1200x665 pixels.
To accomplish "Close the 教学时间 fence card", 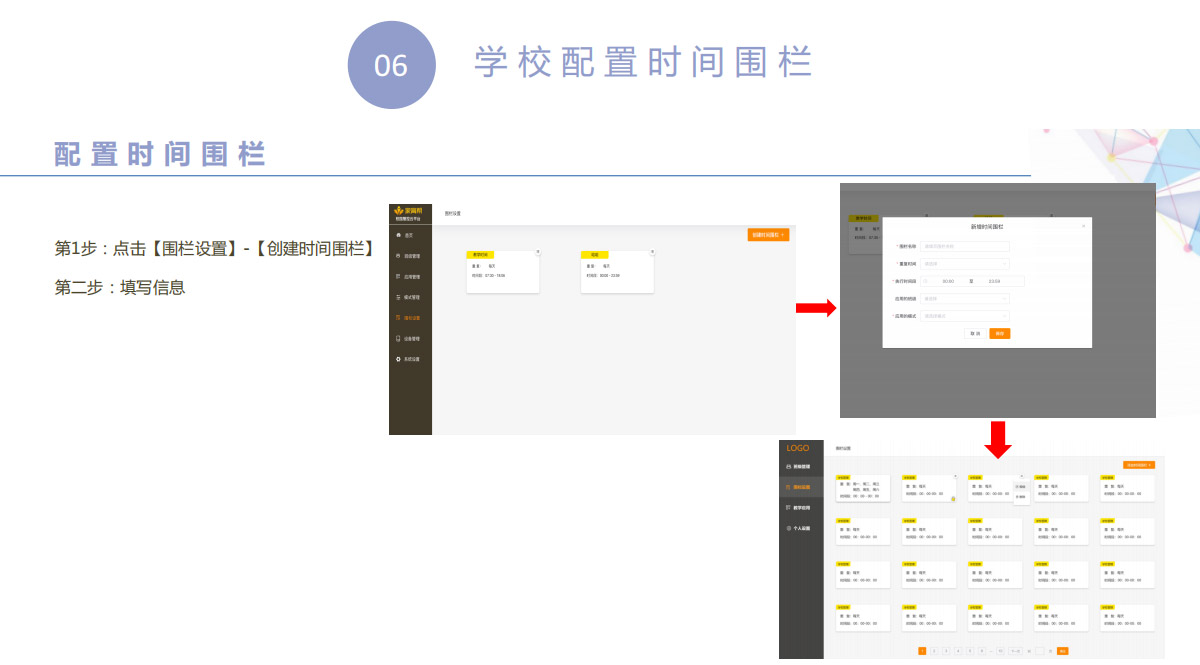I will click(x=538, y=252).
